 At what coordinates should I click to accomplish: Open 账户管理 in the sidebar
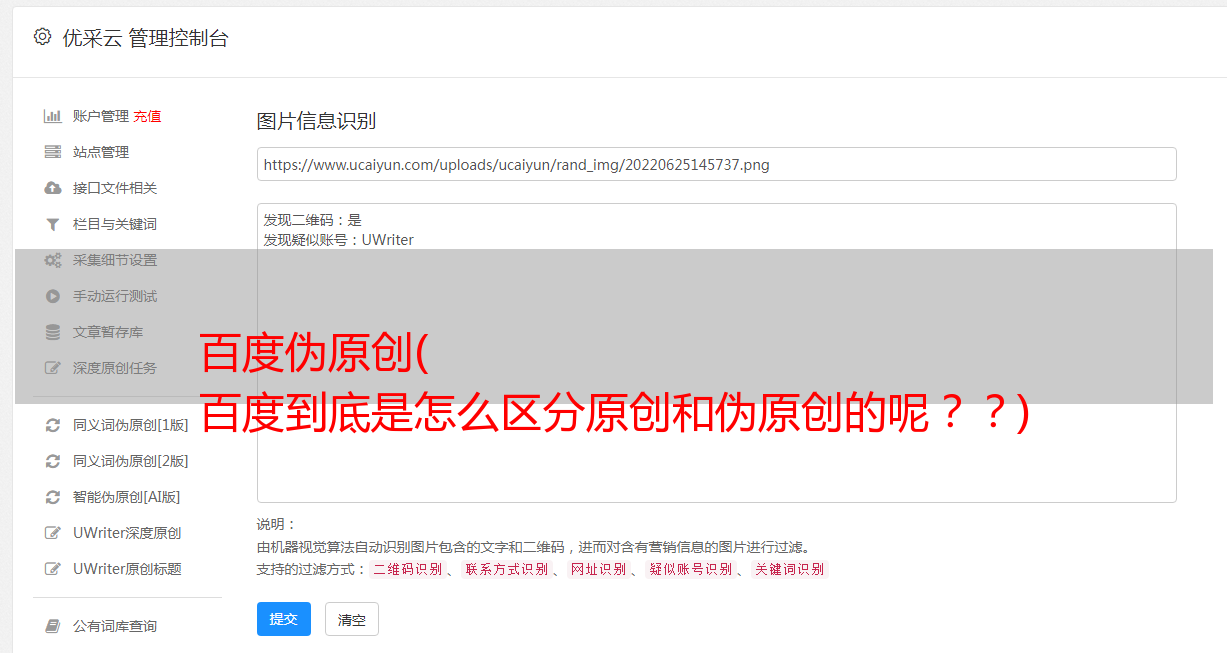pos(101,116)
